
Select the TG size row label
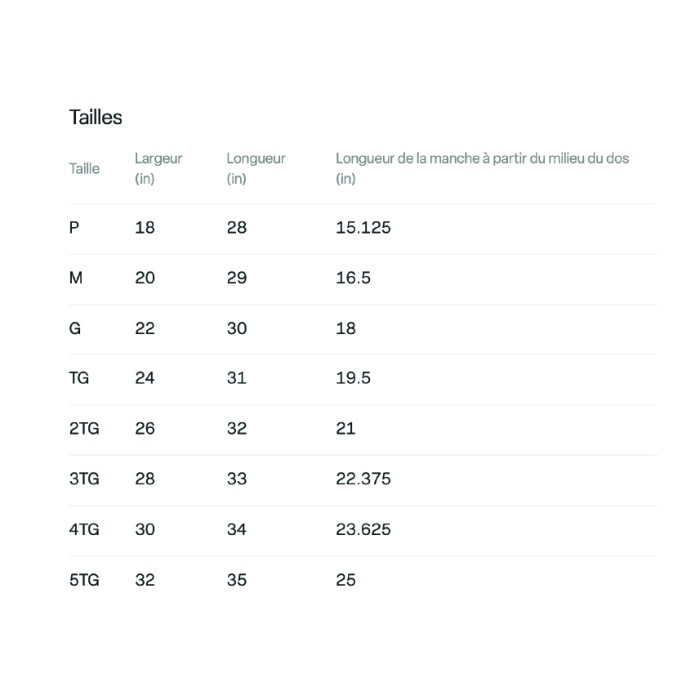pos(80,378)
